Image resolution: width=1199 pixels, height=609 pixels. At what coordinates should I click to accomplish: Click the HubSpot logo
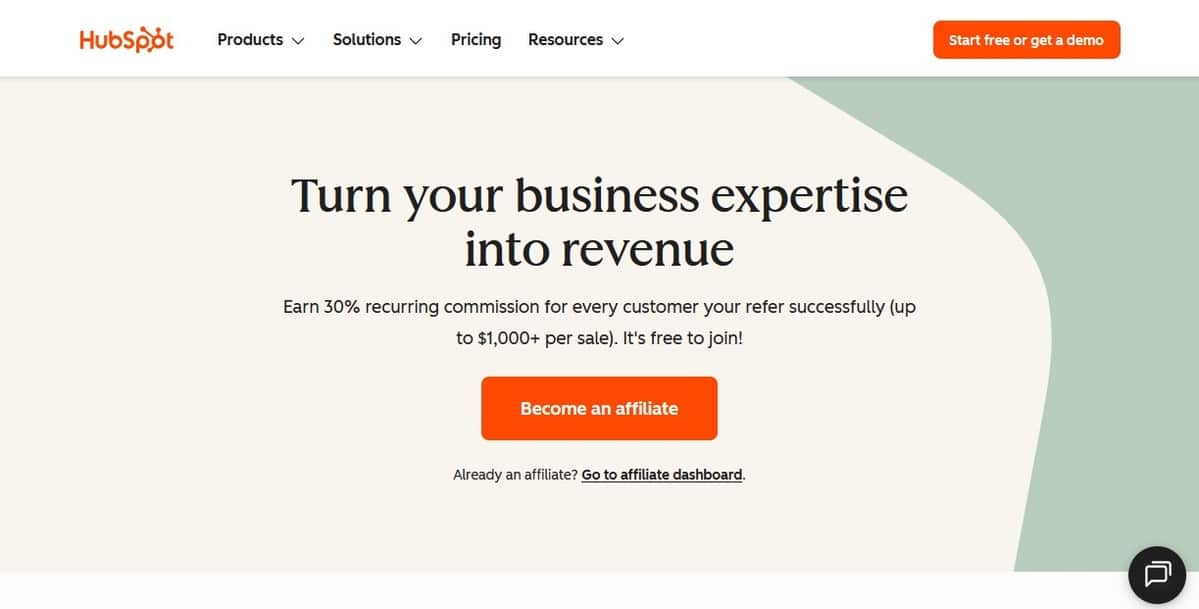126,40
